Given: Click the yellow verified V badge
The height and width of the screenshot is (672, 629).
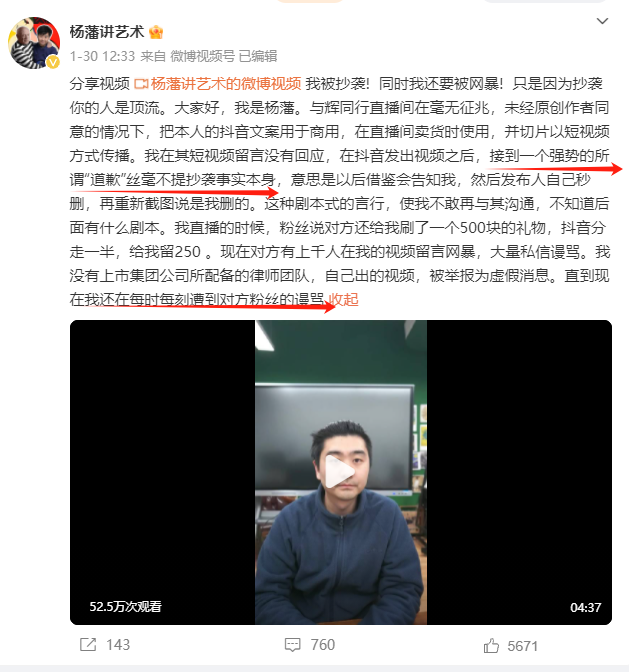Looking at the screenshot, I should tap(53, 62).
